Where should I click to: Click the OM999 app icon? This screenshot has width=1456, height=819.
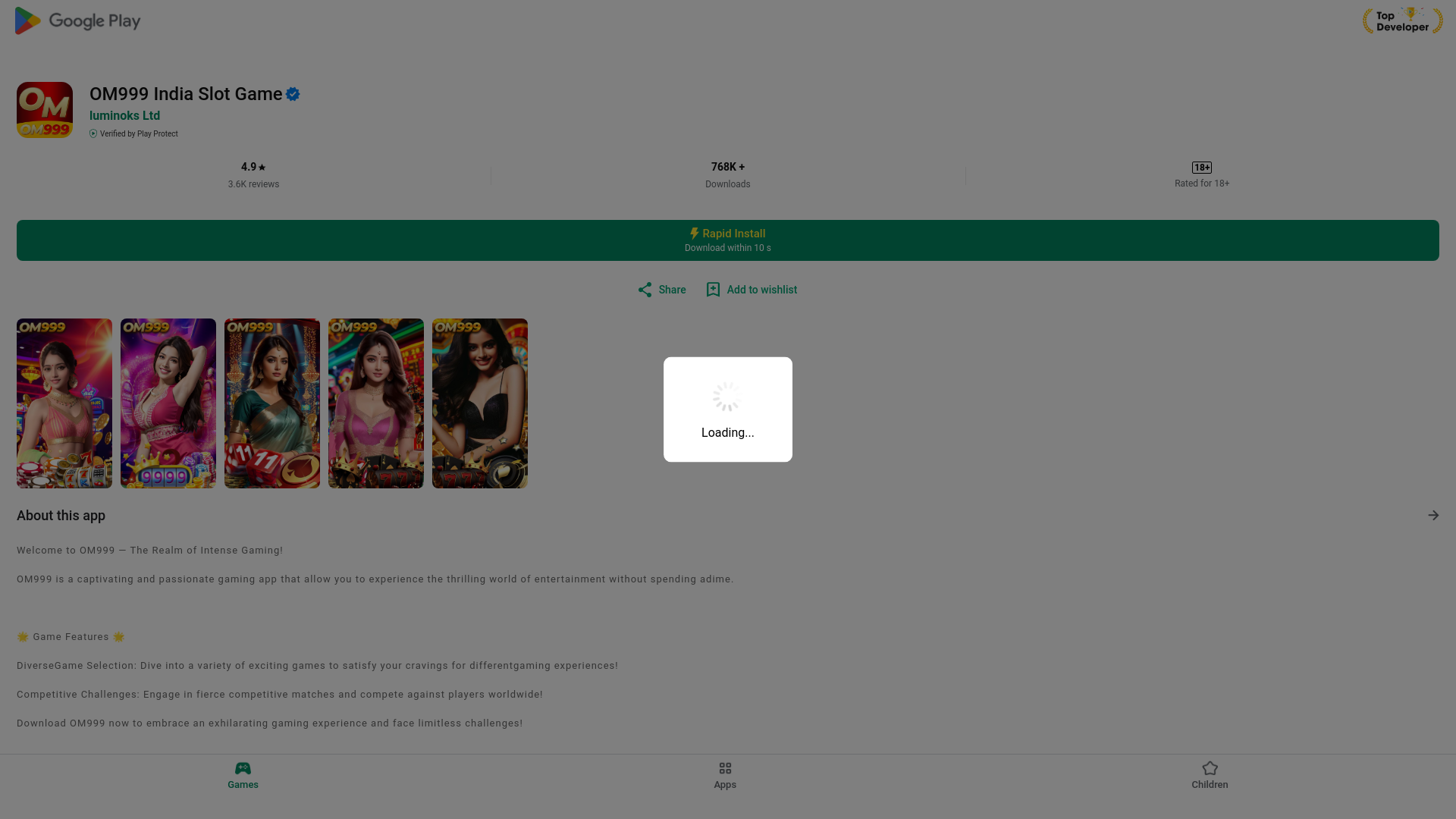click(x=45, y=110)
